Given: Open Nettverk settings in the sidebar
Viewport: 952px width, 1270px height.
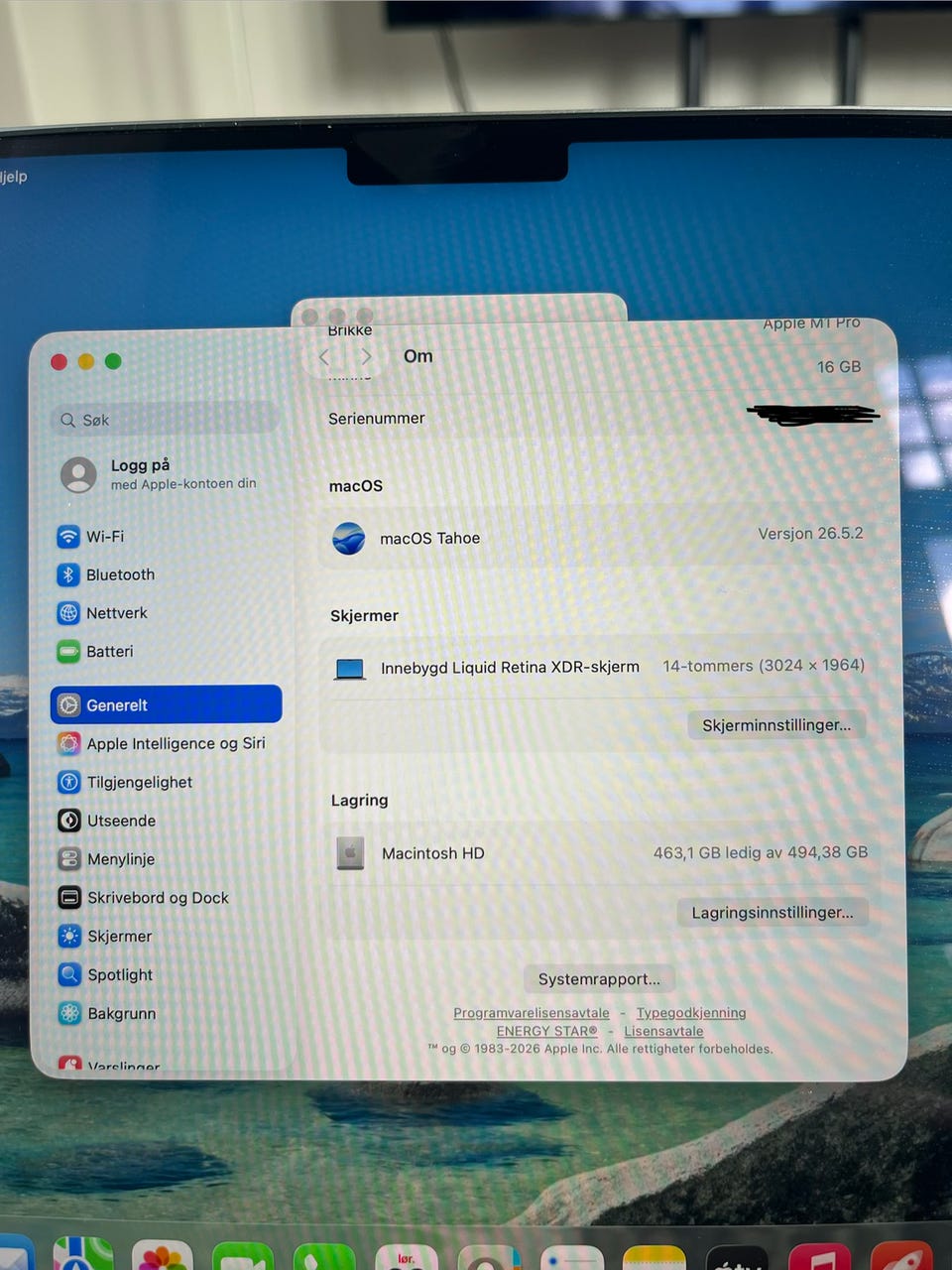Looking at the screenshot, I should [102, 613].
